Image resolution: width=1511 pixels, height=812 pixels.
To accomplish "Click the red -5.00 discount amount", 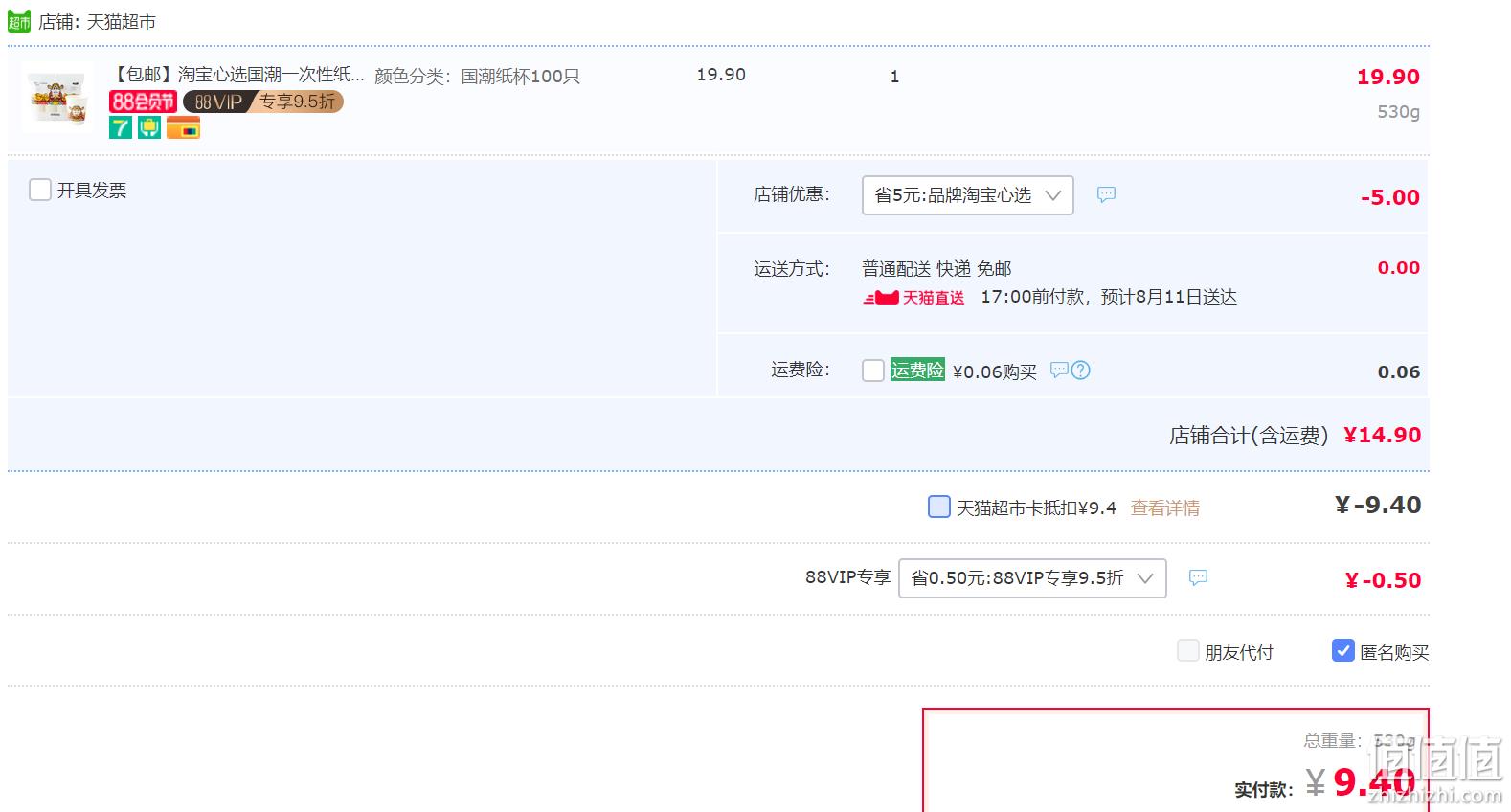I will tap(1389, 197).
